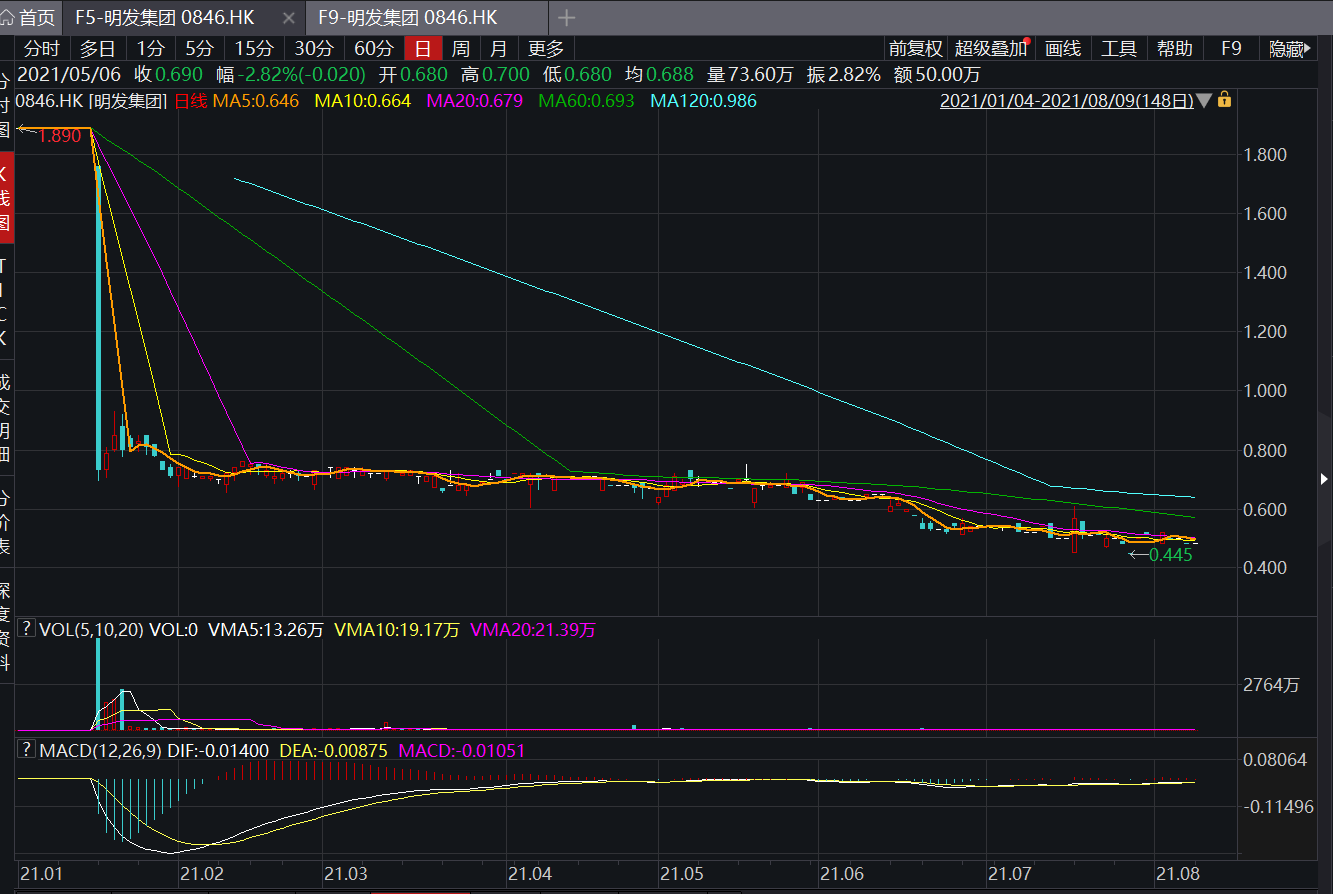This screenshot has height=894, width=1333.
Task: Open the VOL indicator help question mark
Action: click(x=27, y=629)
